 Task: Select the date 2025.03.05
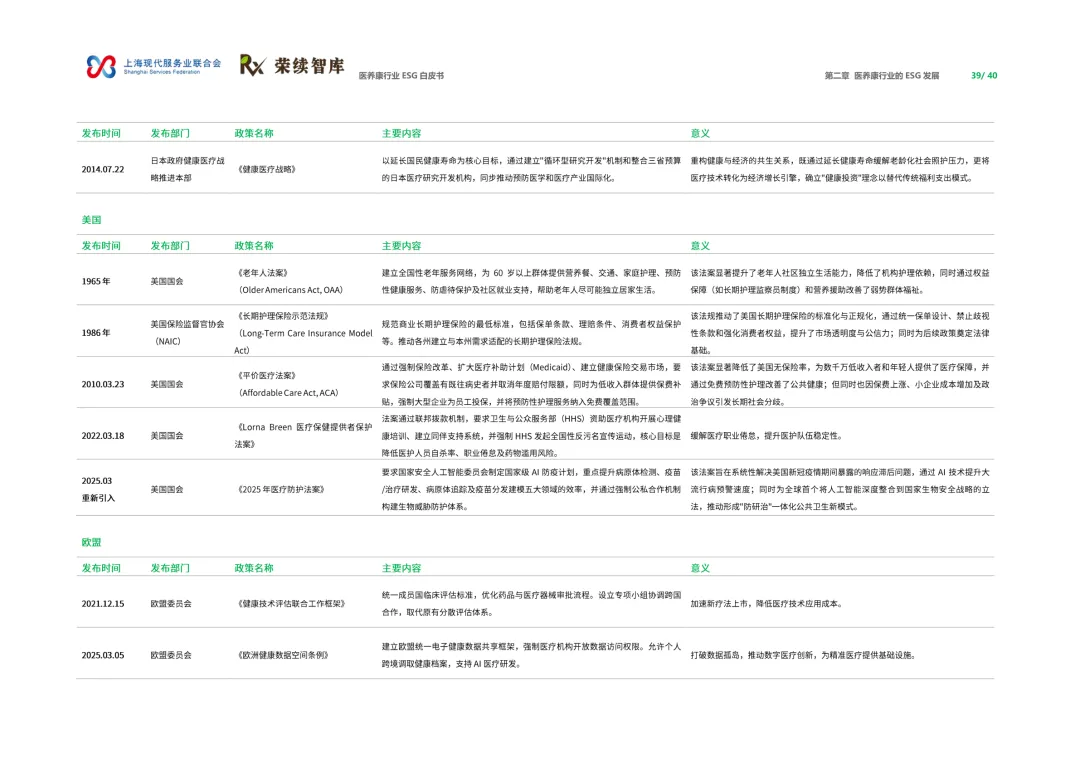pyautogui.click(x=103, y=656)
